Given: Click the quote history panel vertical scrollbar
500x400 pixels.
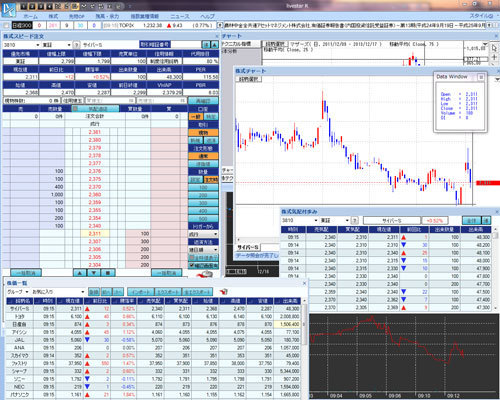Looking at the screenshot, I should [x=496, y=269].
